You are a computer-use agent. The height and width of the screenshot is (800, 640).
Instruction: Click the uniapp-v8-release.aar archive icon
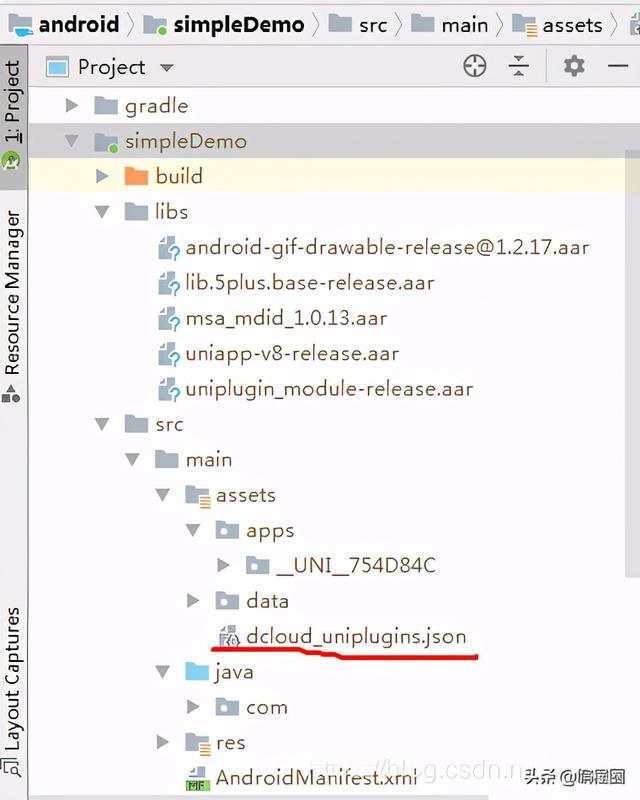[169, 354]
